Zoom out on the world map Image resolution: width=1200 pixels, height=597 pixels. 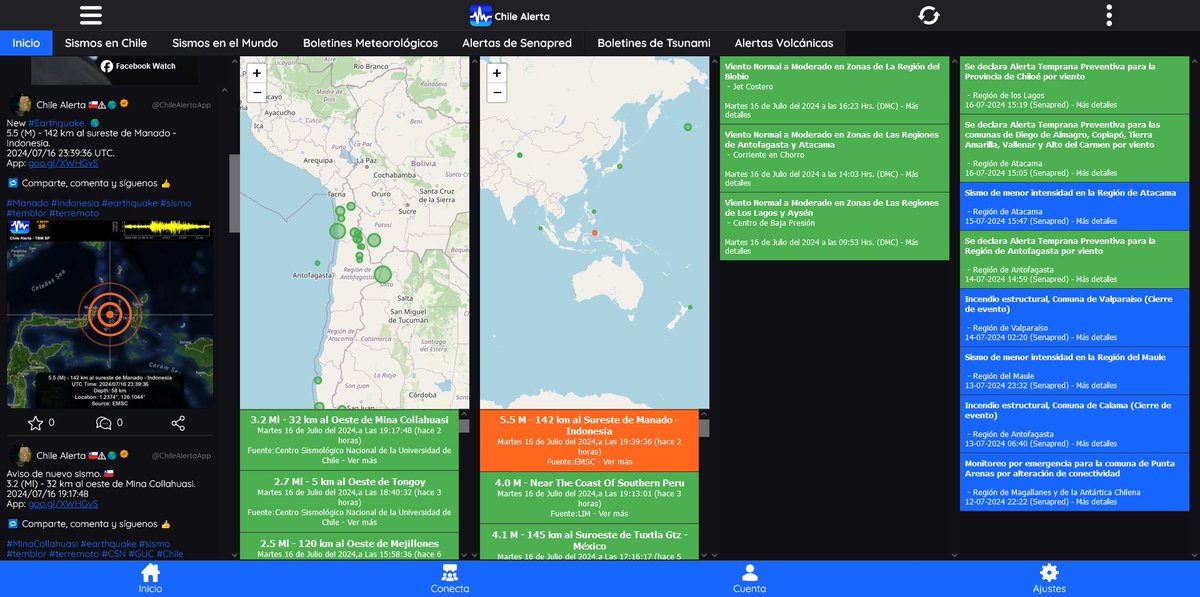tap(497, 93)
